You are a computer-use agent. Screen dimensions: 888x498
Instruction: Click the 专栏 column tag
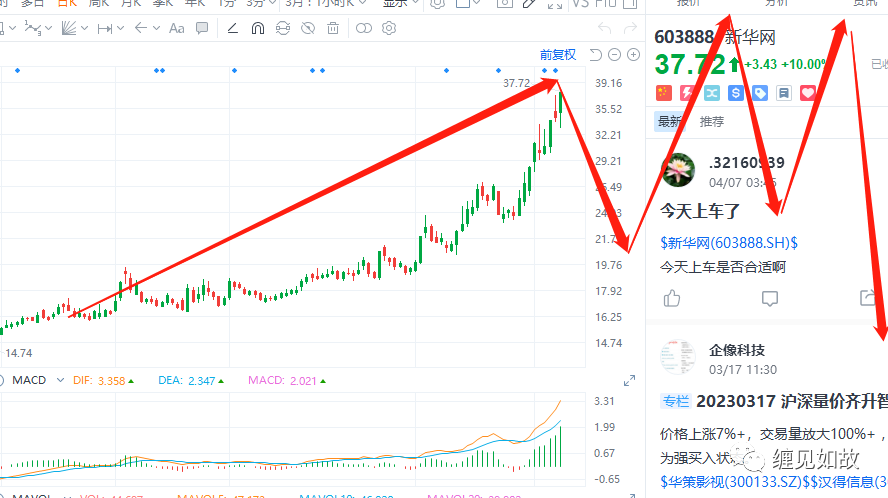(x=676, y=402)
